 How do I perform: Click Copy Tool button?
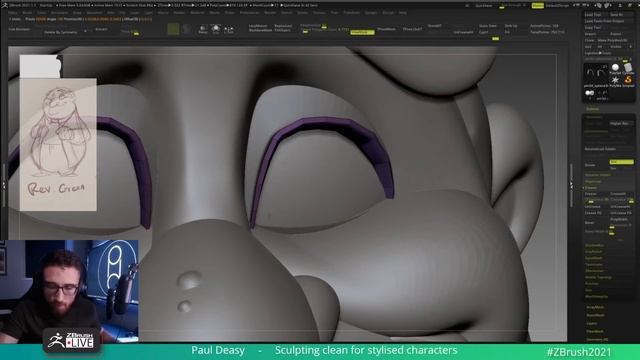[x=593, y=27]
